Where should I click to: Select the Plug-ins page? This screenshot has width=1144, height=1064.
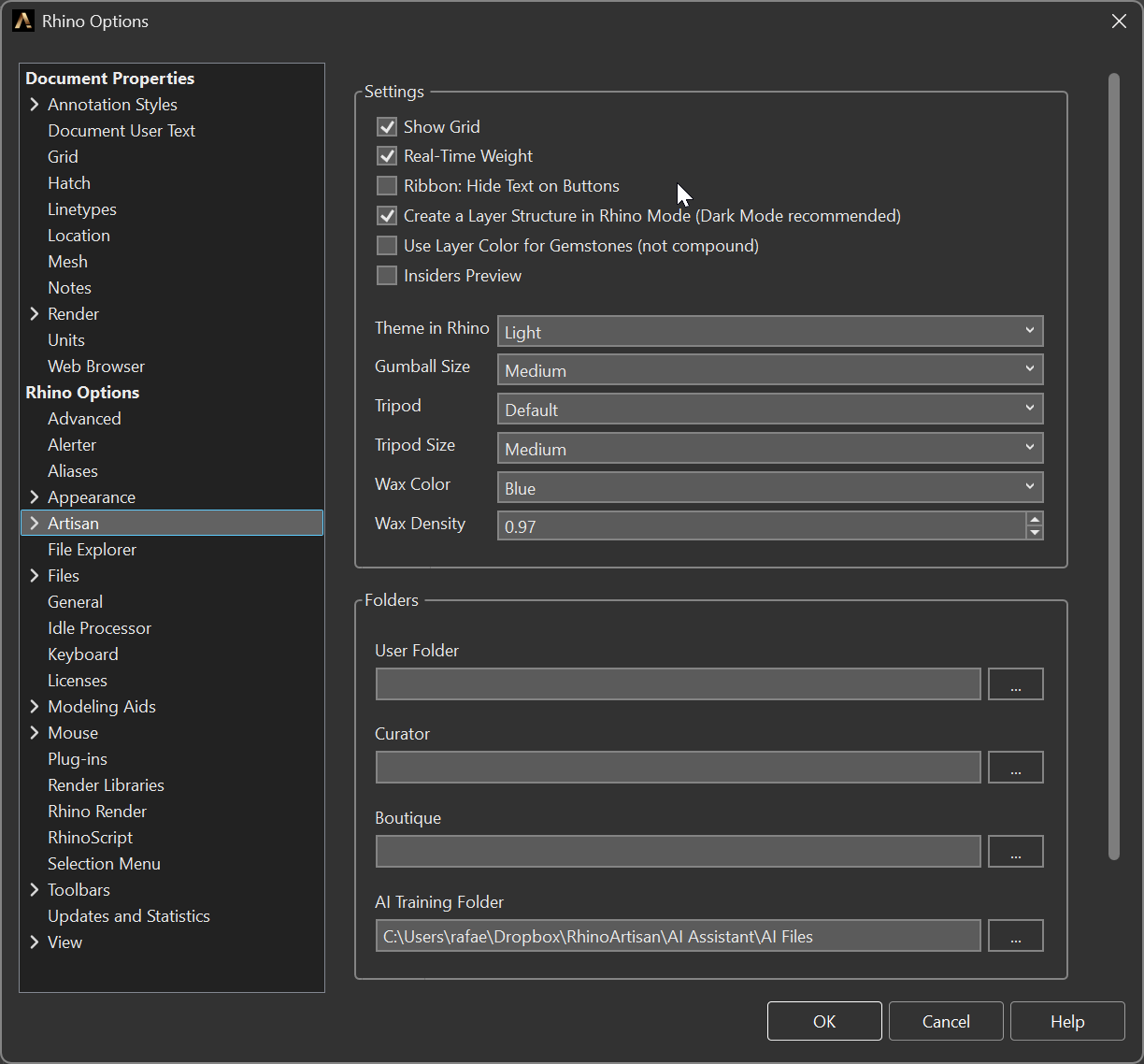pos(78,759)
